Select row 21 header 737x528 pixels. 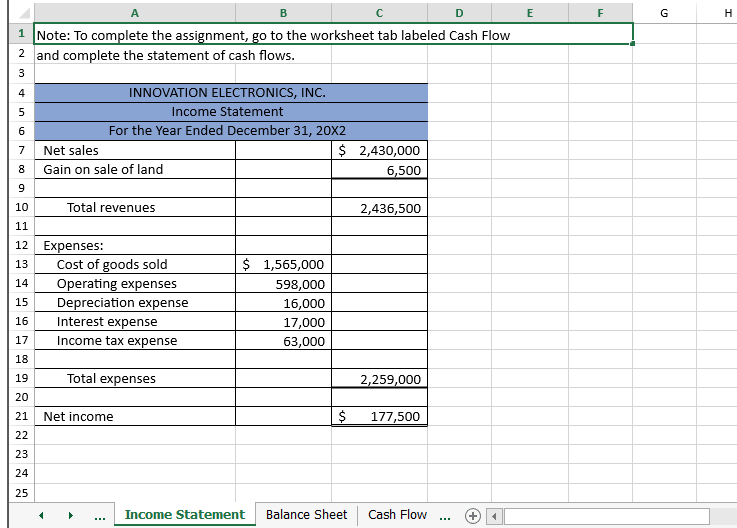tap(21, 416)
